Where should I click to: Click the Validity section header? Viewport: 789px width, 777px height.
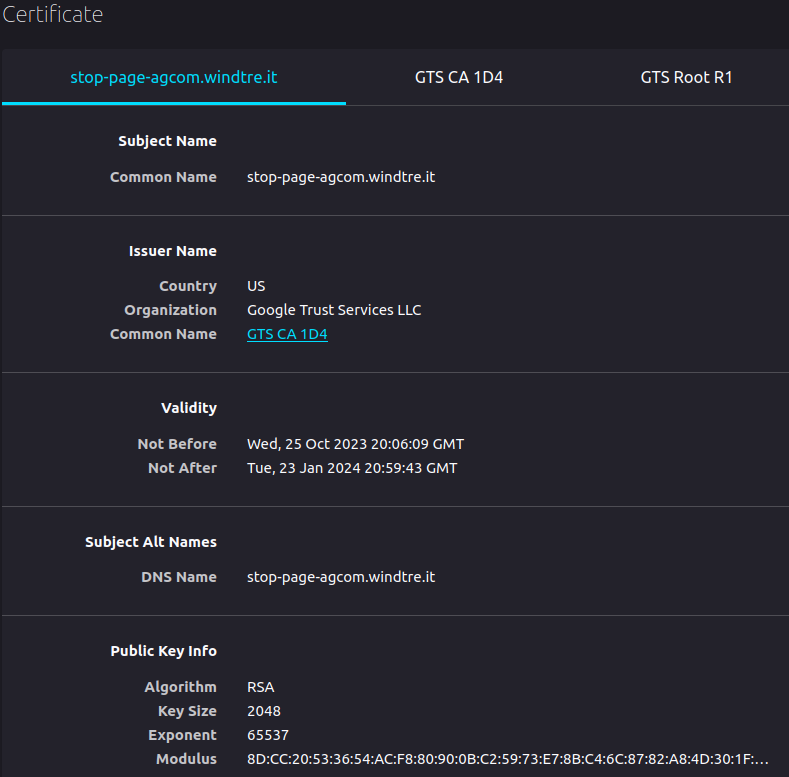pos(189,408)
